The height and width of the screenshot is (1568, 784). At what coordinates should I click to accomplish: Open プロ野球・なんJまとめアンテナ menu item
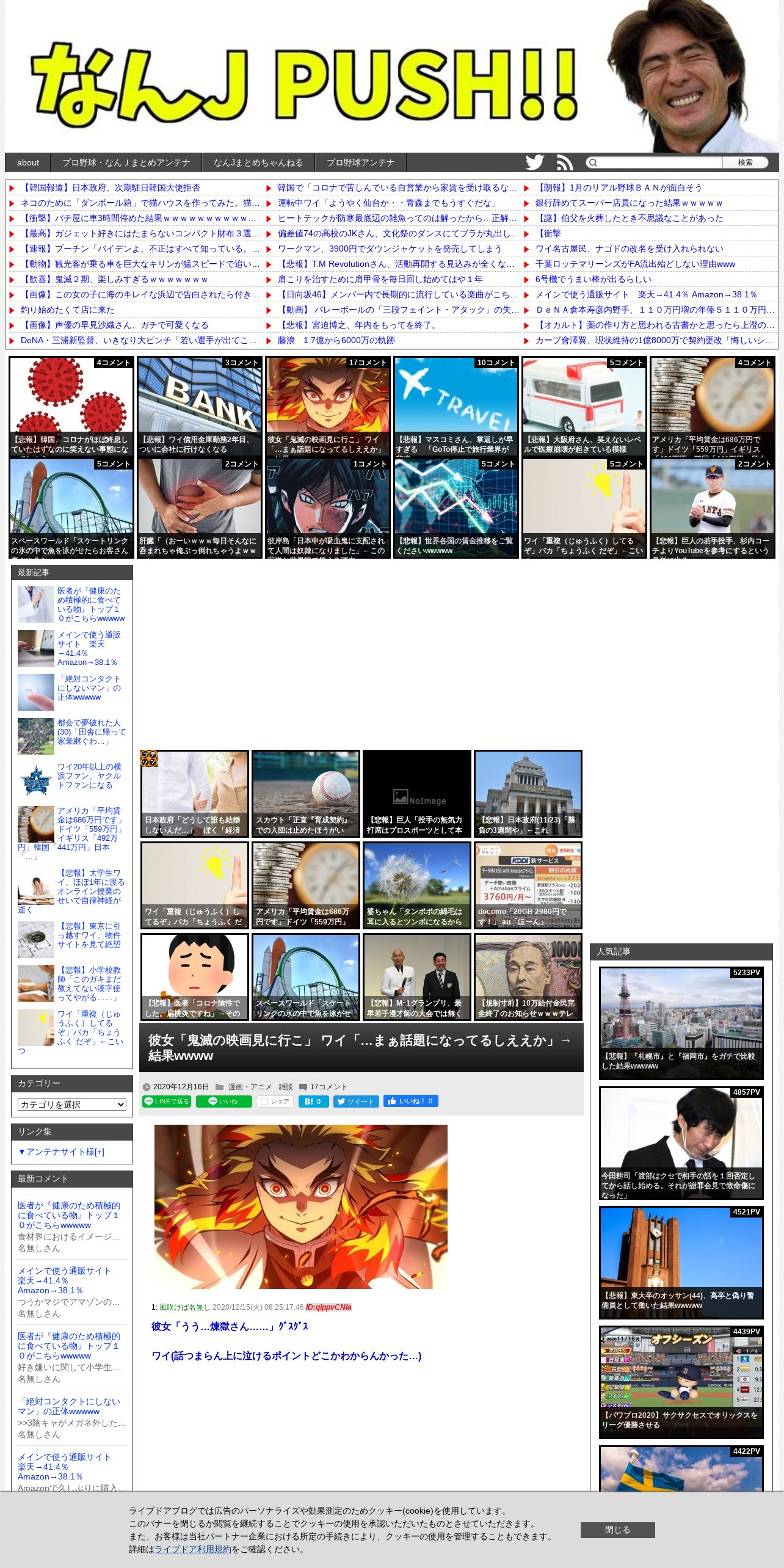click(x=126, y=162)
